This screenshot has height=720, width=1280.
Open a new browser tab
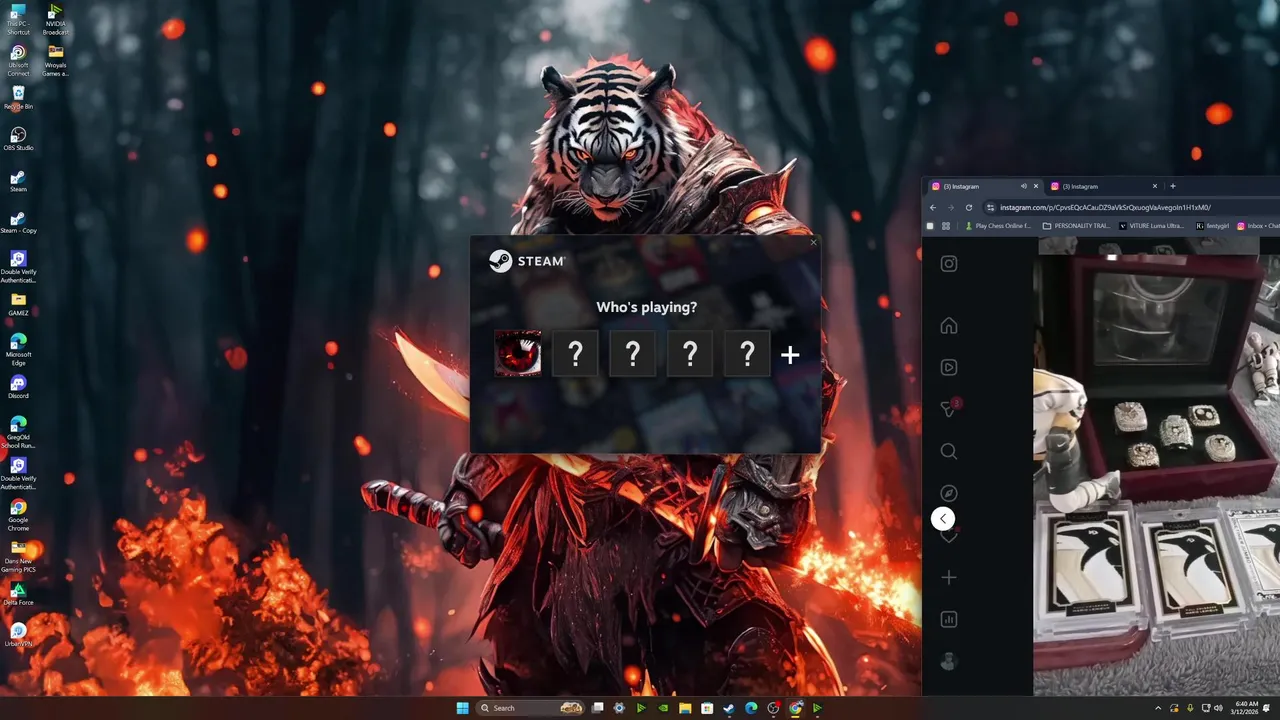[1173, 186]
